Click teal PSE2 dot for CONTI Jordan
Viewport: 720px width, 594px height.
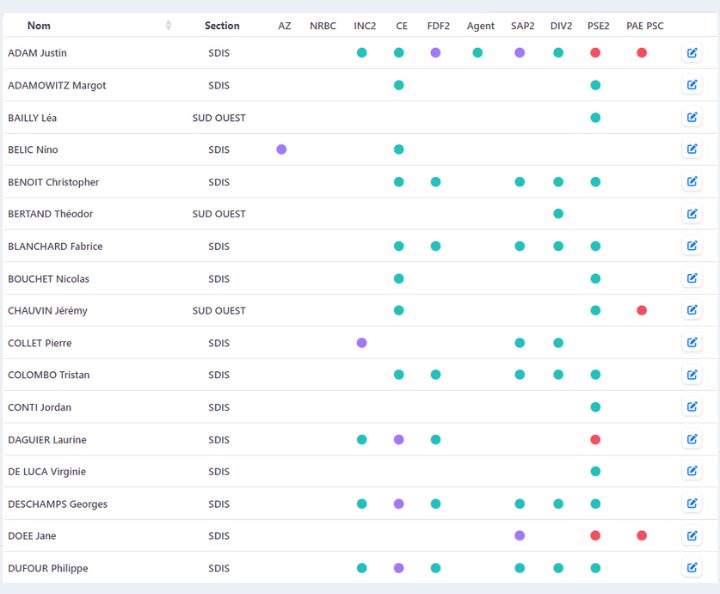595,407
